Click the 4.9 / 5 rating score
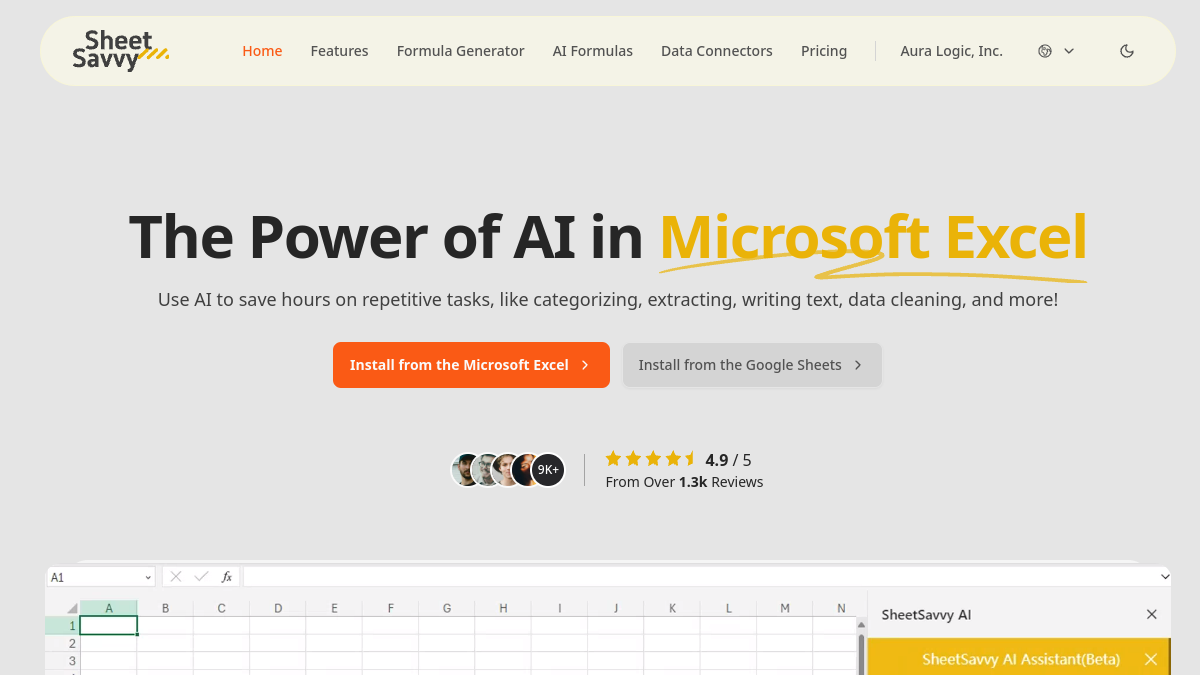Screen dimensions: 1200x675 [x=728, y=460]
